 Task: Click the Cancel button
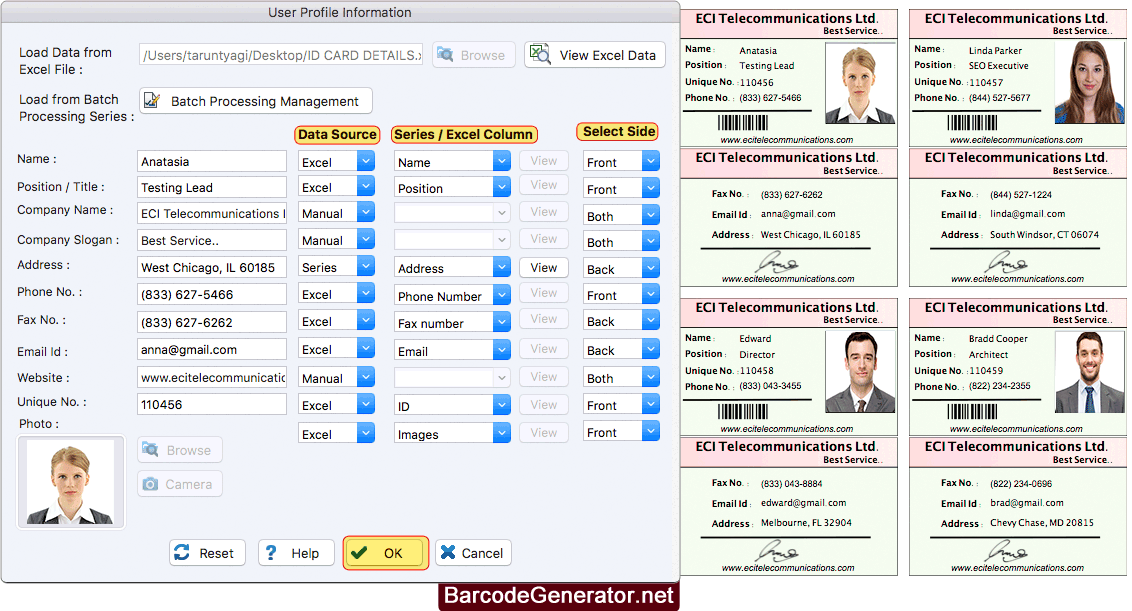click(x=473, y=553)
